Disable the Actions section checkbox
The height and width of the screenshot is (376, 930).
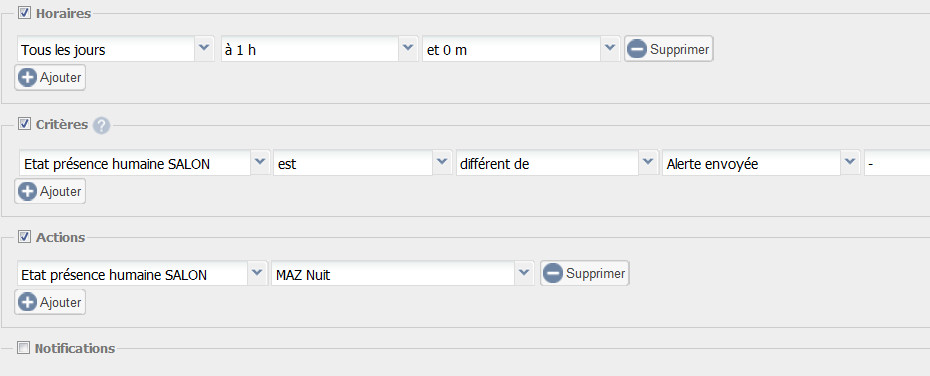[x=24, y=237]
